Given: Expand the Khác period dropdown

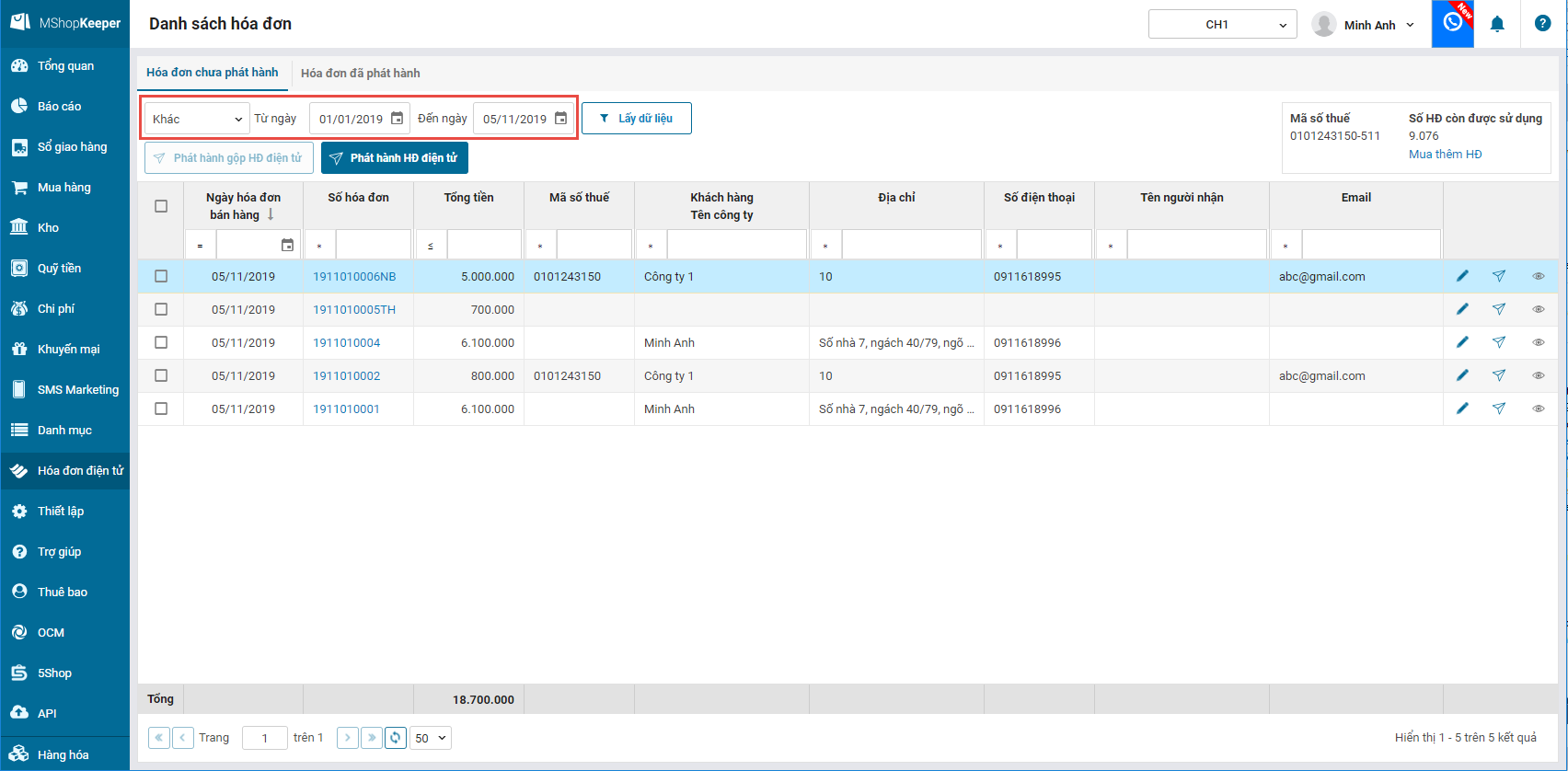Looking at the screenshot, I should (197, 119).
